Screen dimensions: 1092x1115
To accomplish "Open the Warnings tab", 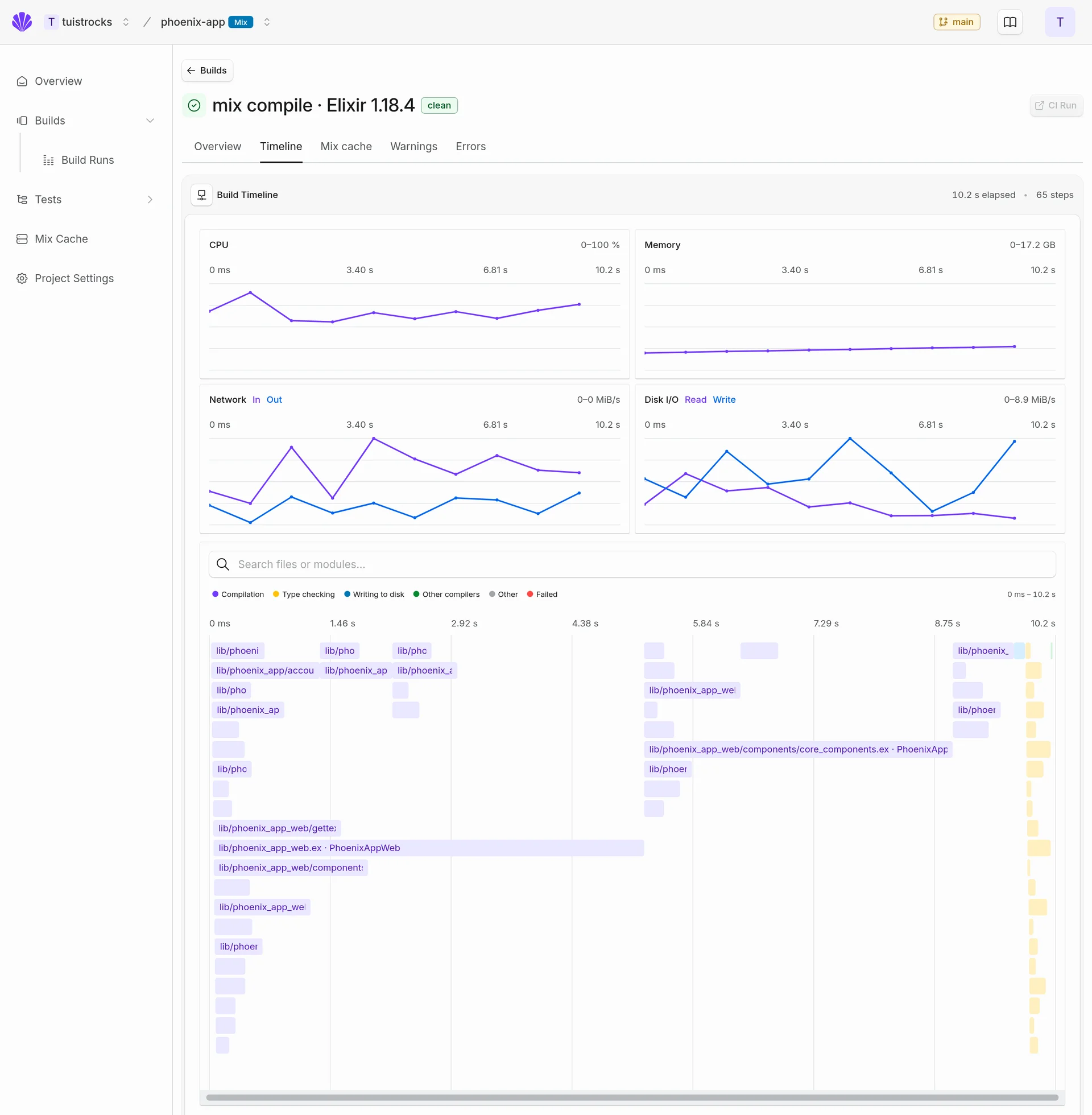I will pos(413,146).
